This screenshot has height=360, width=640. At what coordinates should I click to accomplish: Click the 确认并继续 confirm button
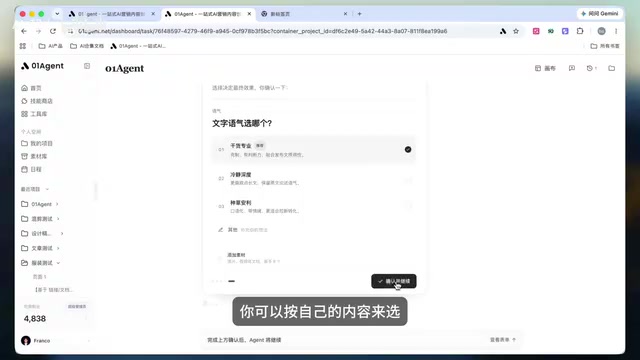[x=394, y=281]
